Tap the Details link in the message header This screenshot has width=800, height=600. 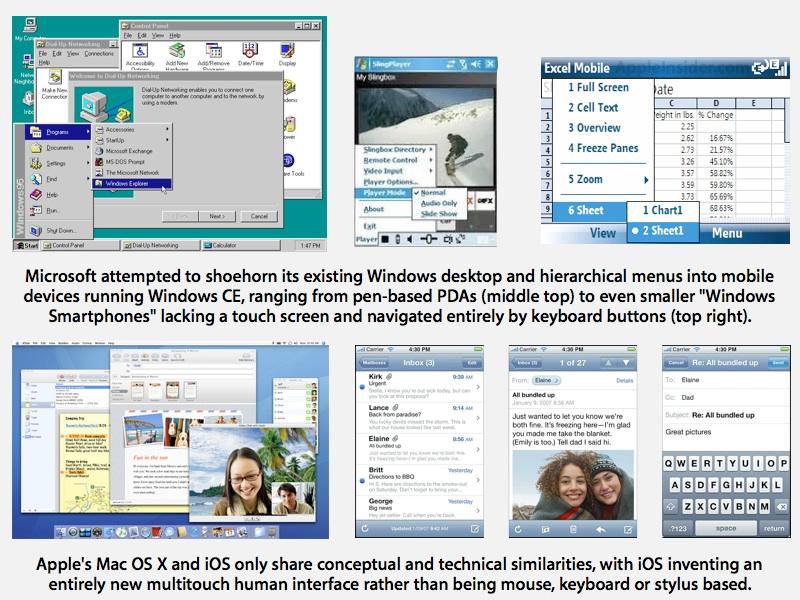pyautogui.click(x=624, y=381)
